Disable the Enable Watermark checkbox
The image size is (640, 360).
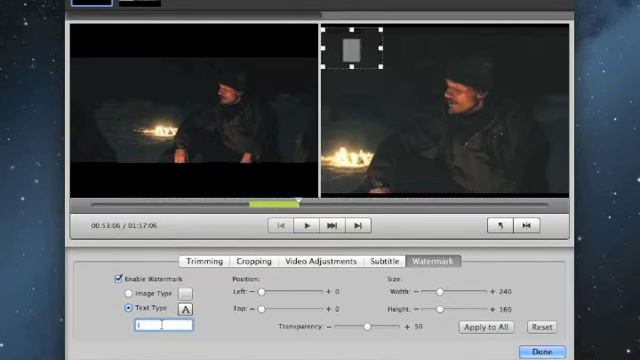pos(118,279)
